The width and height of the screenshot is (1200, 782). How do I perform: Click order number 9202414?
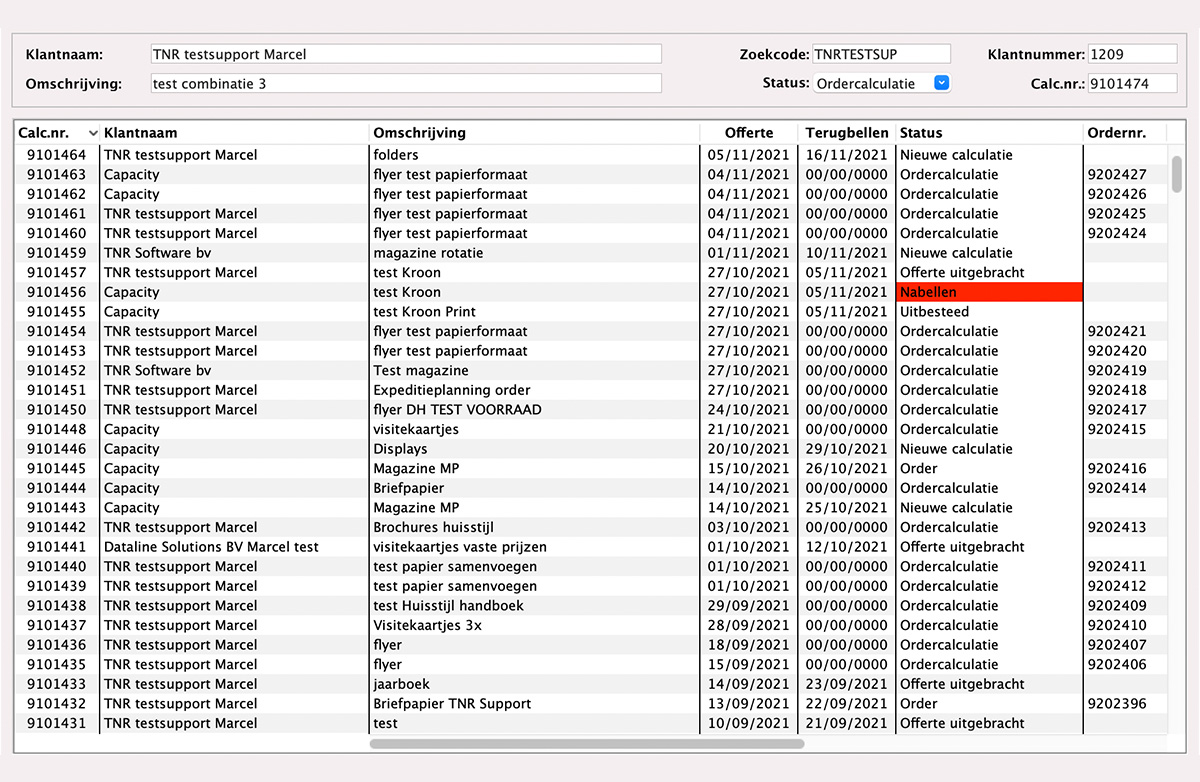1116,488
